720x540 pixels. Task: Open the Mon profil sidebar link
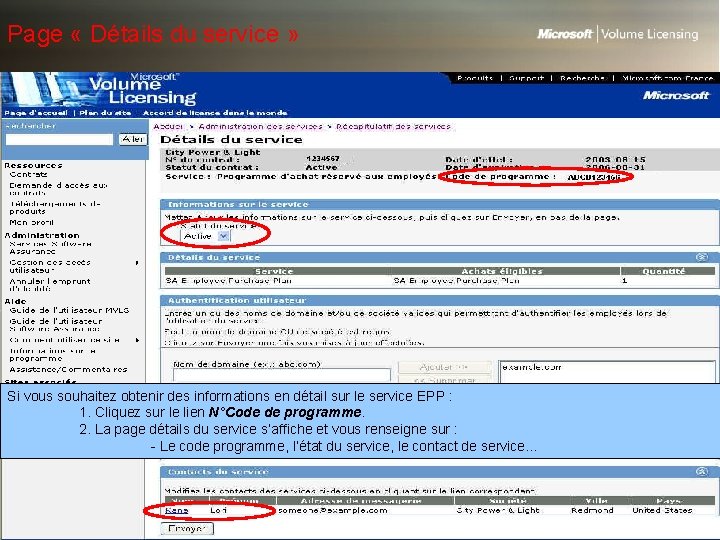click(32, 222)
